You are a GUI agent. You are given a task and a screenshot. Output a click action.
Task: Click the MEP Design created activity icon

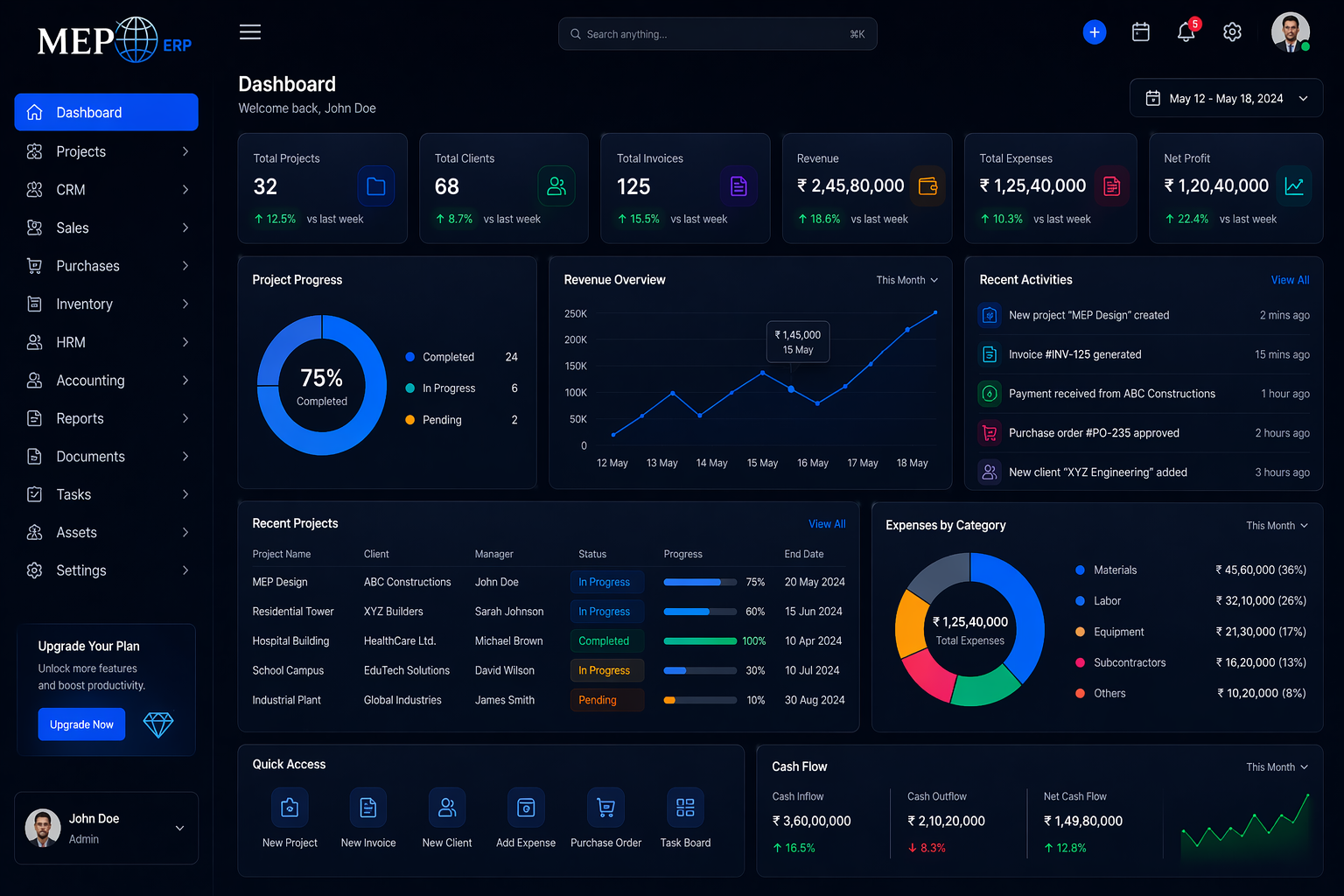pyautogui.click(x=990, y=315)
